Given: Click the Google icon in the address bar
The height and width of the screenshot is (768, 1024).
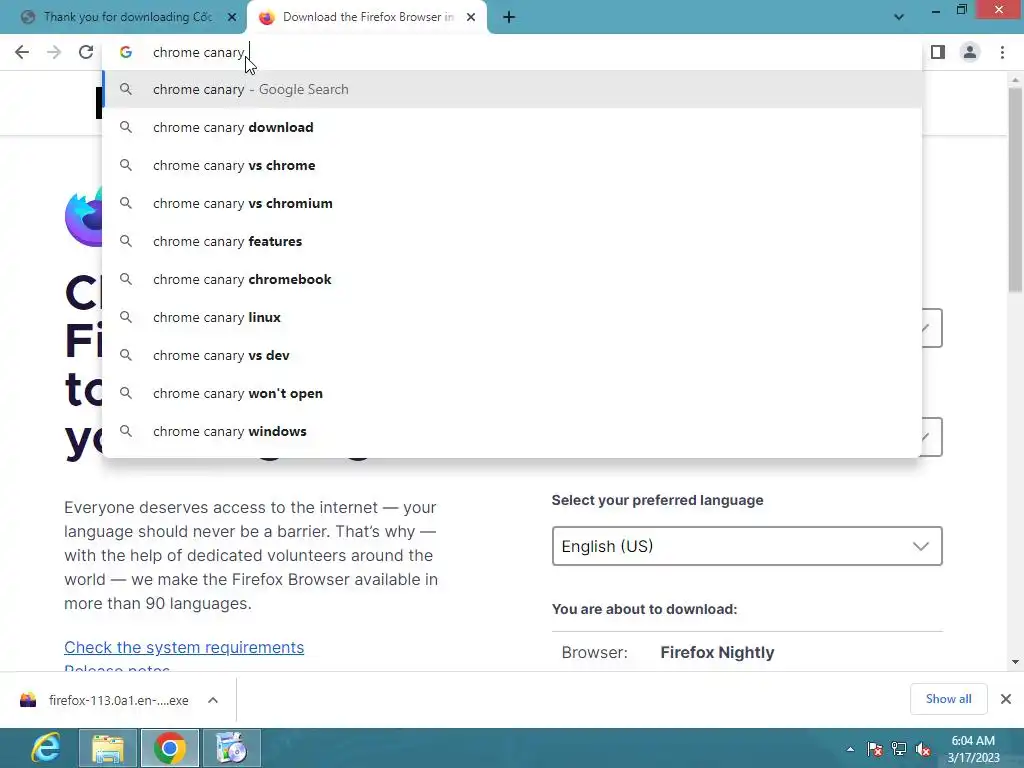Looking at the screenshot, I should pos(126,52).
